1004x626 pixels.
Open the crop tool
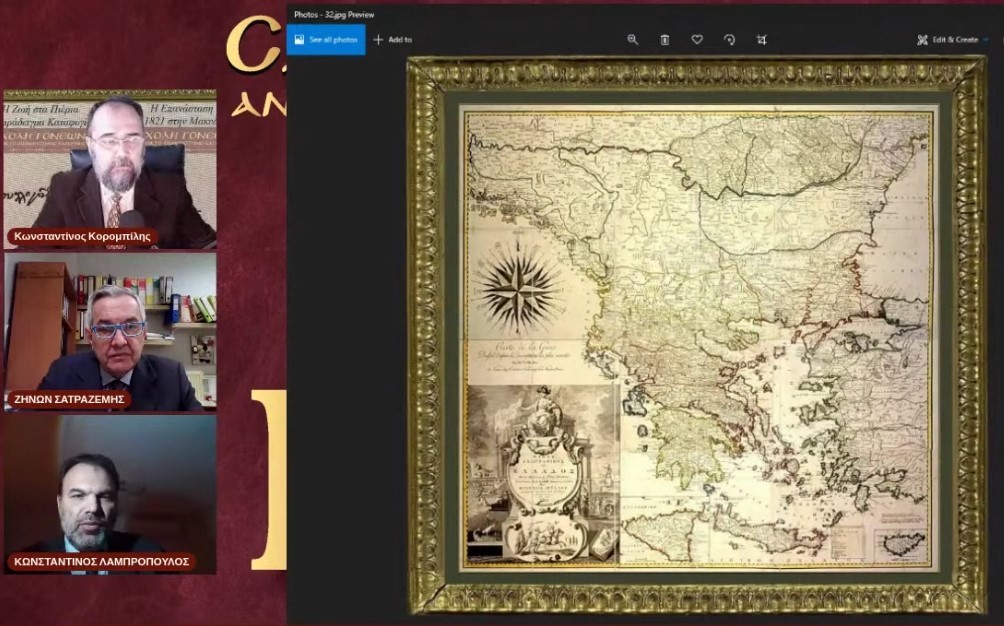[x=762, y=40]
